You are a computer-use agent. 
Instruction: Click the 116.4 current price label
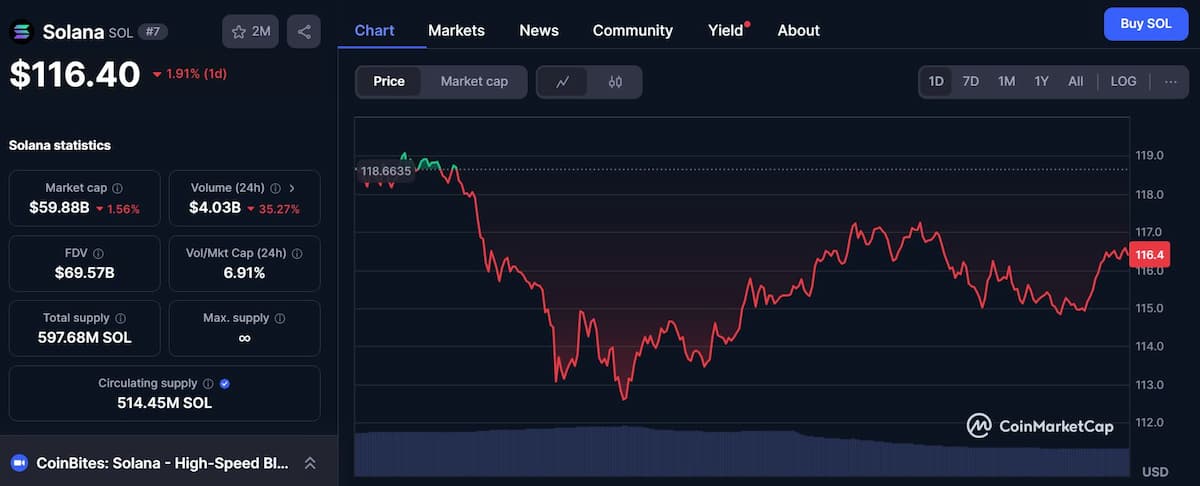click(1145, 256)
